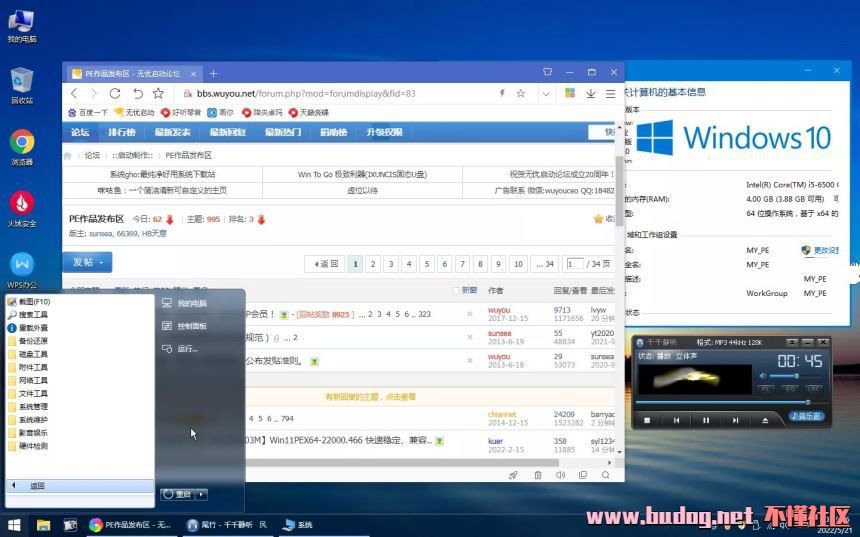
Task: Pause the song in 千千静听
Action: tap(706, 420)
